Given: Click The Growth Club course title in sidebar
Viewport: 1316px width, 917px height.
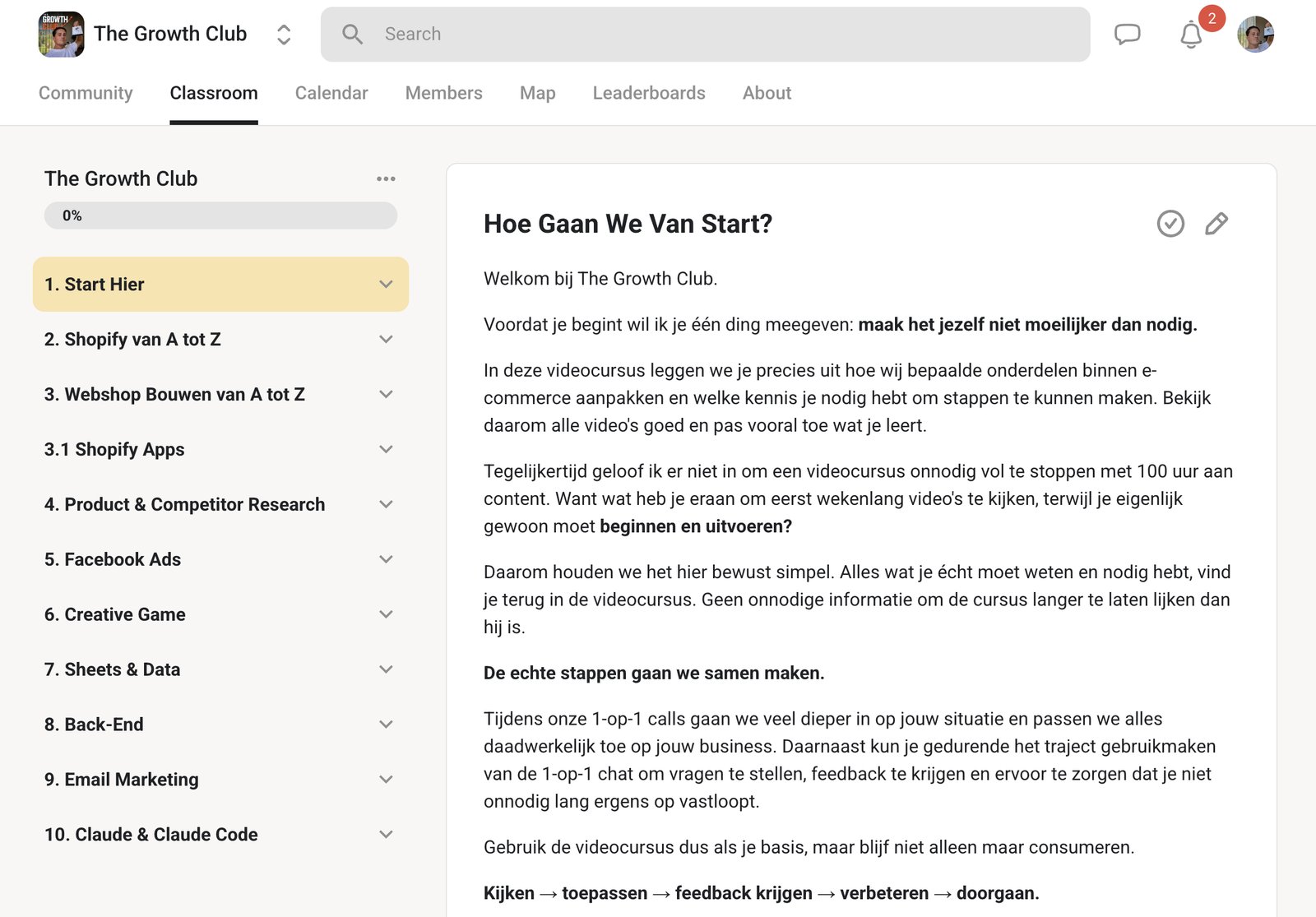Looking at the screenshot, I should [121, 178].
